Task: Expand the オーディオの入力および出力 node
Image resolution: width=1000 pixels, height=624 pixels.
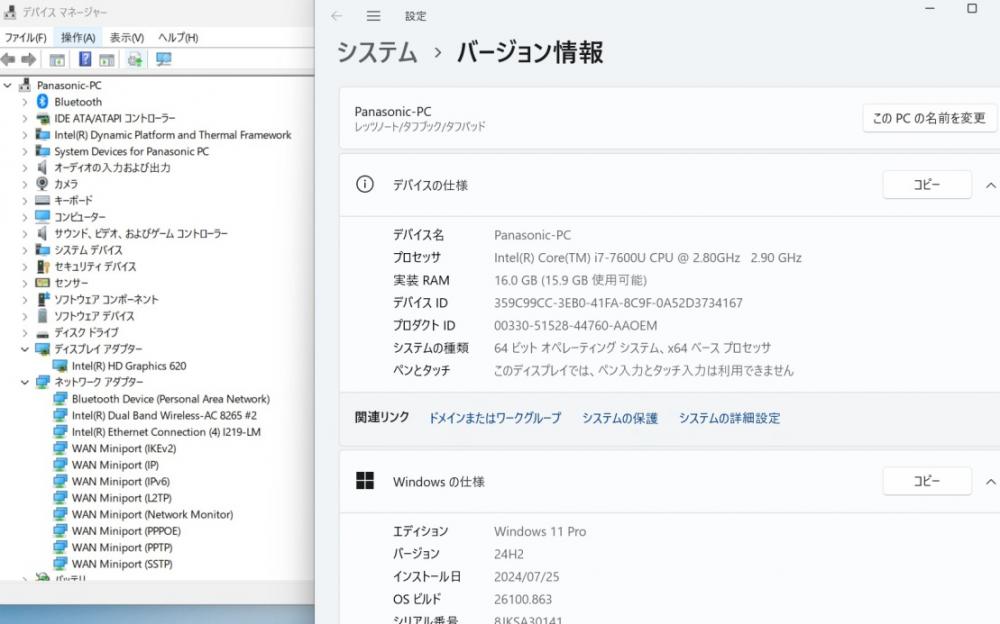Action: coord(25,168)
